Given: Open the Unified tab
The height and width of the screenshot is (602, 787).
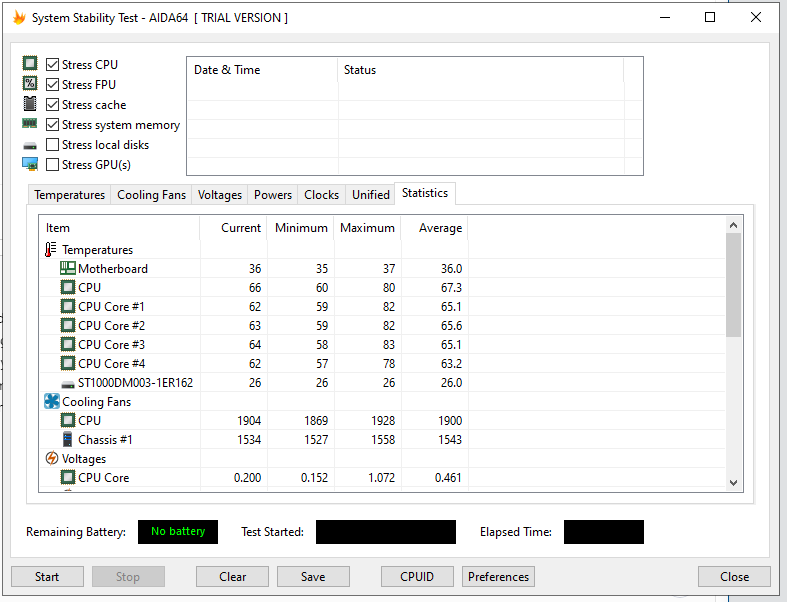Looking at the screenshot, I should 370,195.
